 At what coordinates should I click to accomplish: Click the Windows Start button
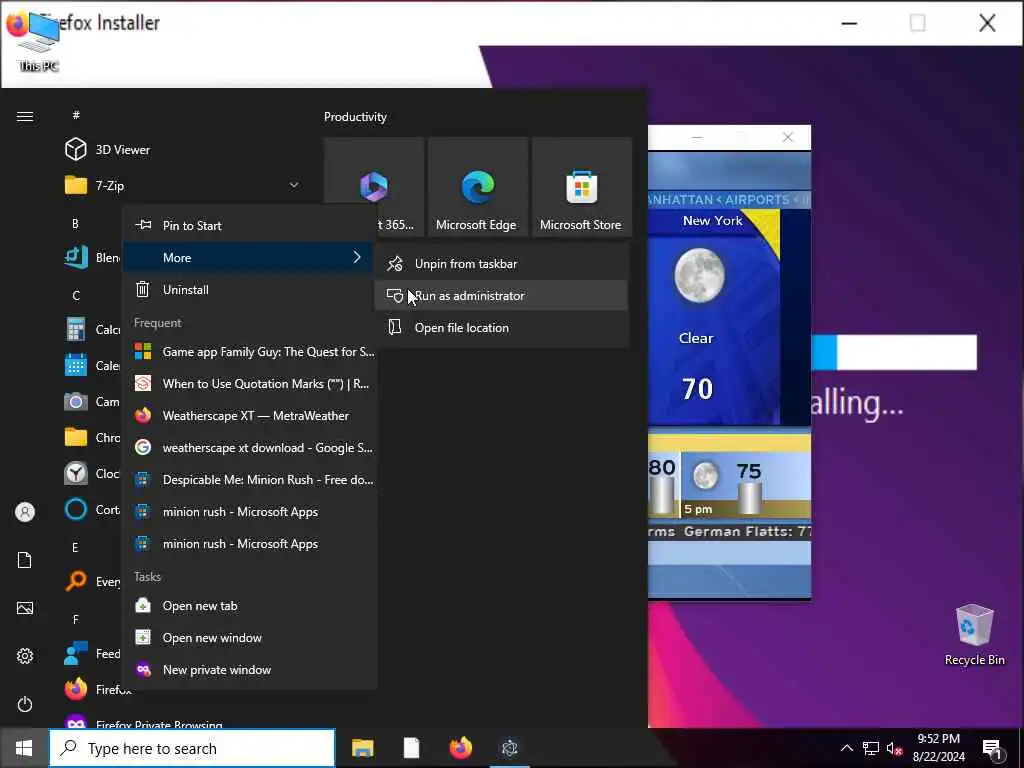[x=24, y=748]
